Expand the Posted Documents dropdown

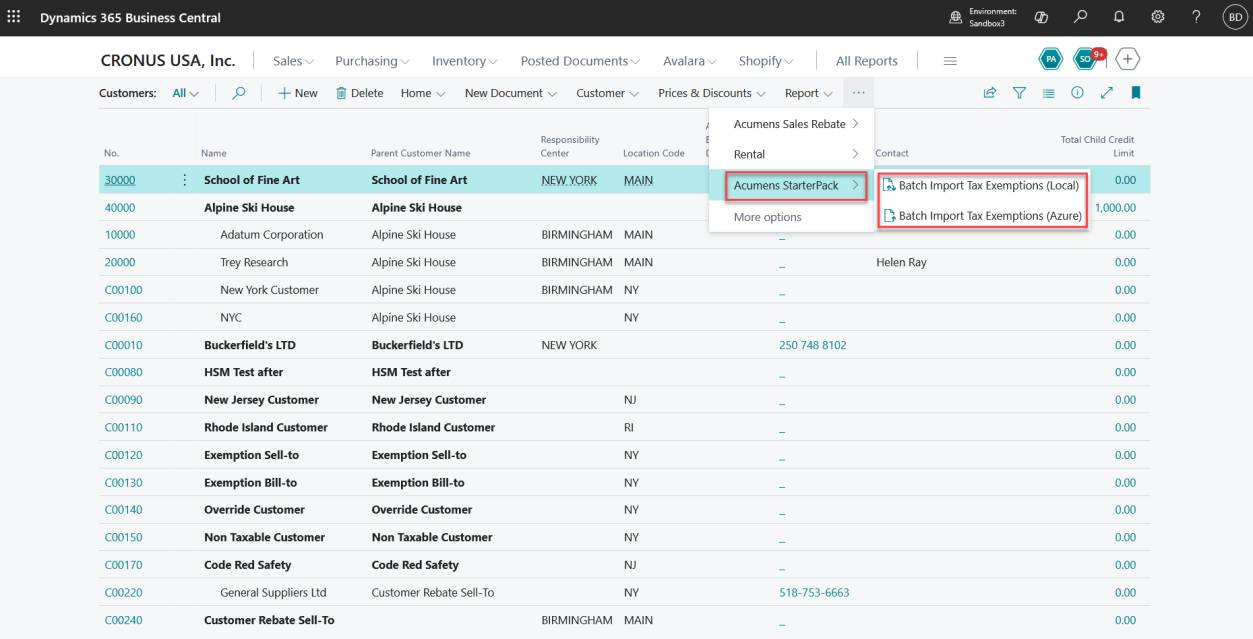pyautogui.click(x=580, y=61)
